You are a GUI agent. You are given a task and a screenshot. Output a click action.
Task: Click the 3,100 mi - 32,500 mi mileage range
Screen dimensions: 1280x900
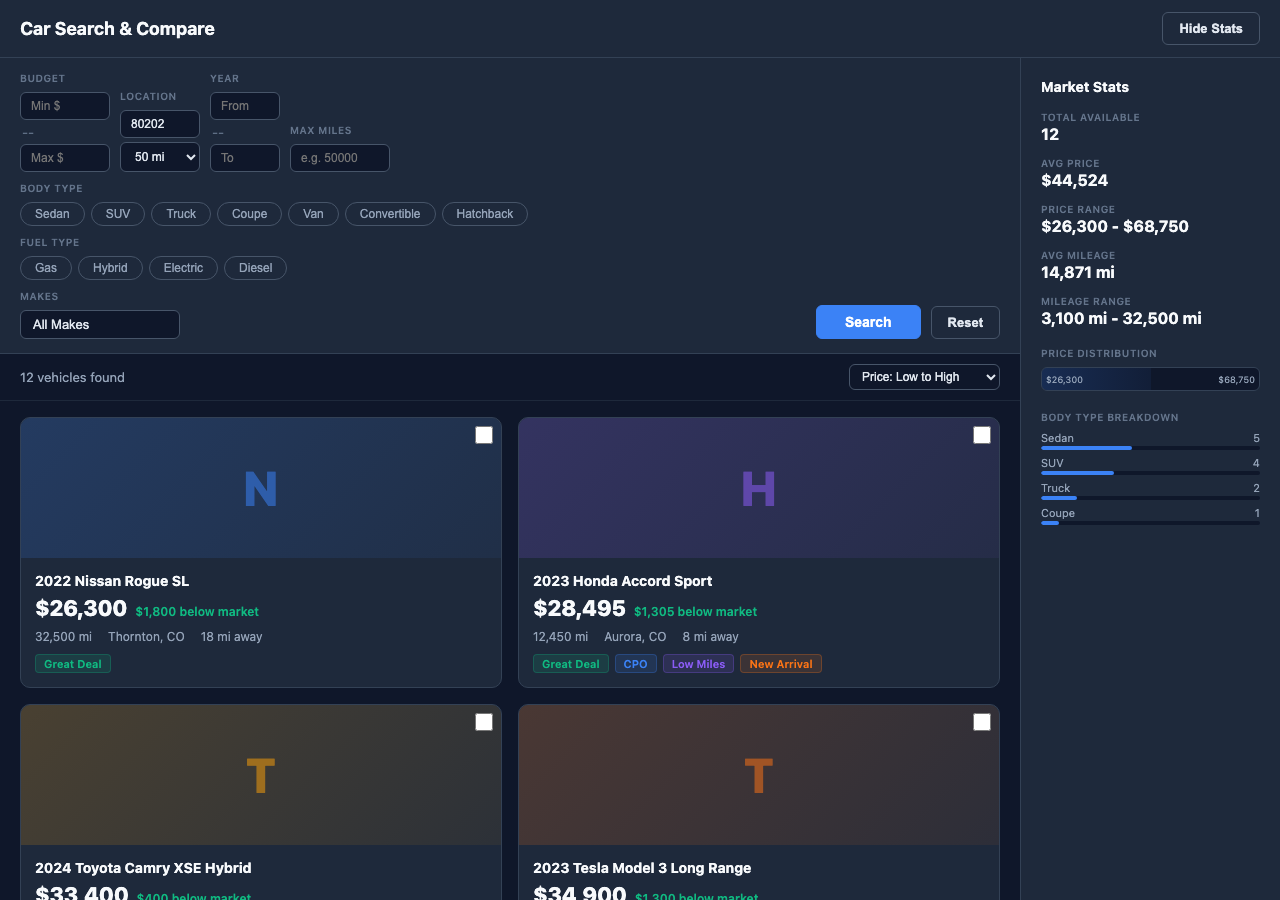(1121, 318)
